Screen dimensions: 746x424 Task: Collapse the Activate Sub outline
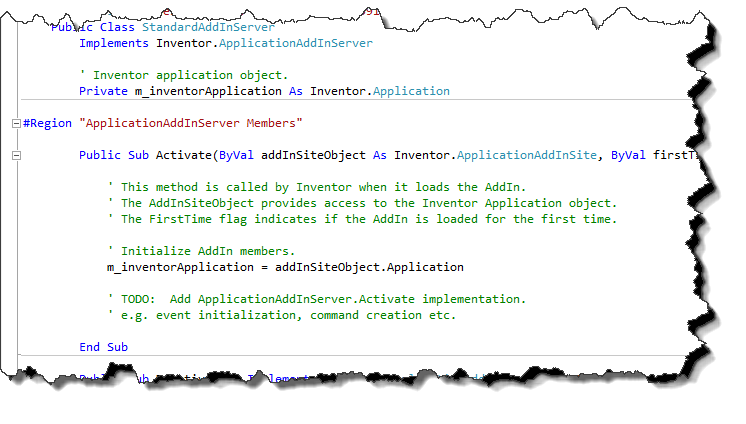[16, 156]
